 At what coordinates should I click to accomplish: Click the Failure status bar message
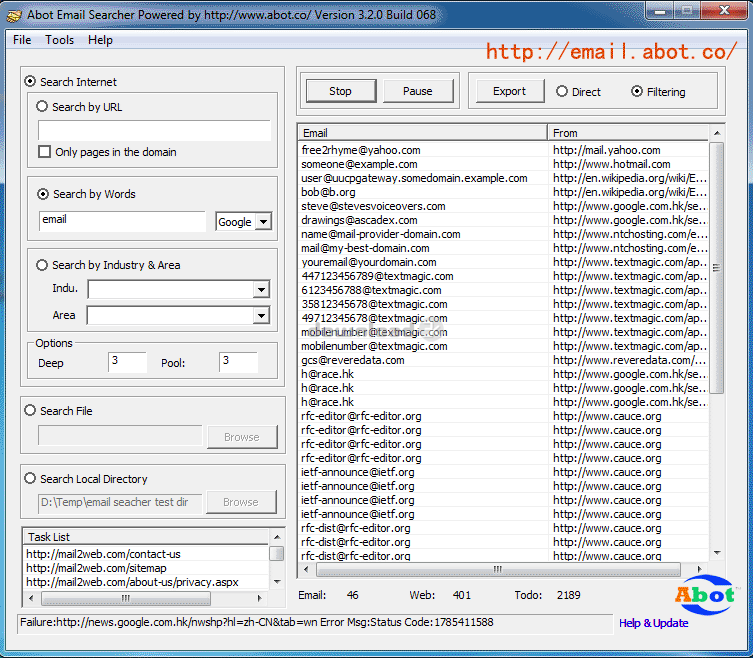[x=315, y=623]
